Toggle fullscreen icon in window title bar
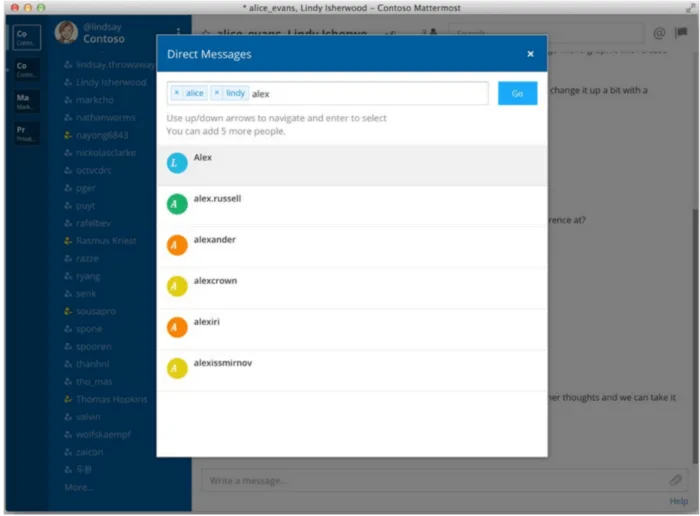Viewport: 700px width, 516px height. [x=690, y=7]
